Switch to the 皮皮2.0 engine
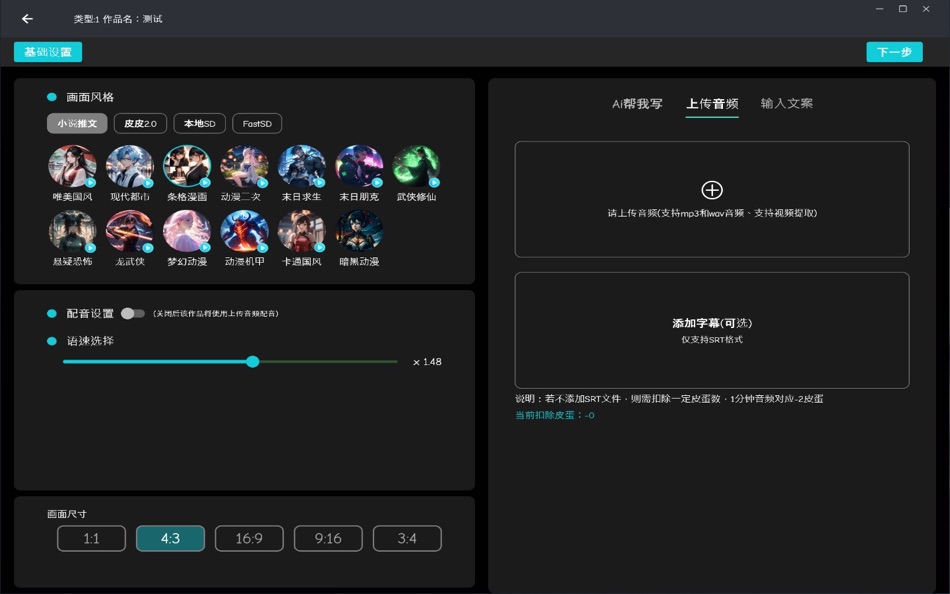Screen dimensions: 950x594 click(x=142, y=123)
